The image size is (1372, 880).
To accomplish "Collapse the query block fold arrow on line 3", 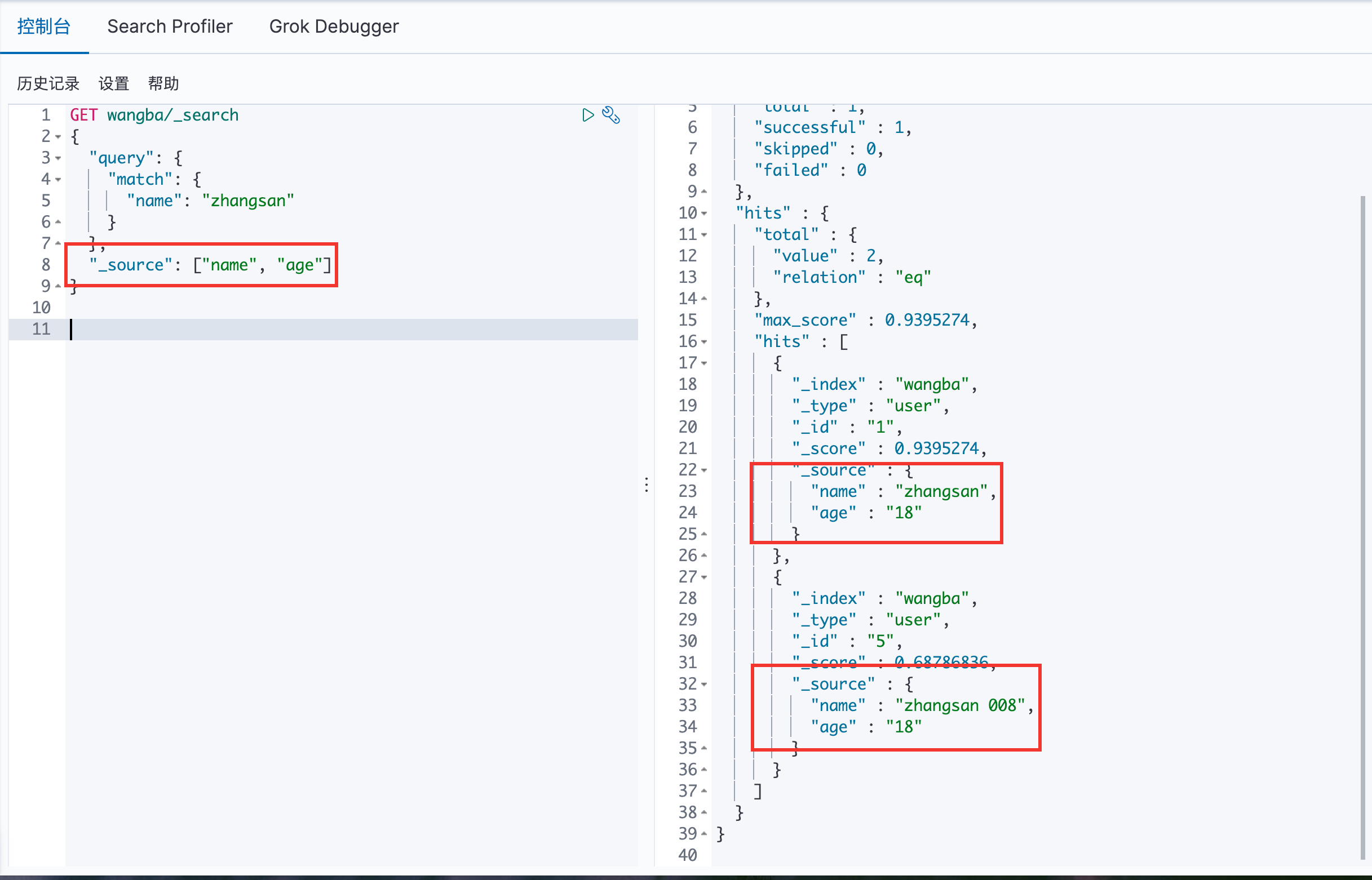I will click(x=58, y=158).
